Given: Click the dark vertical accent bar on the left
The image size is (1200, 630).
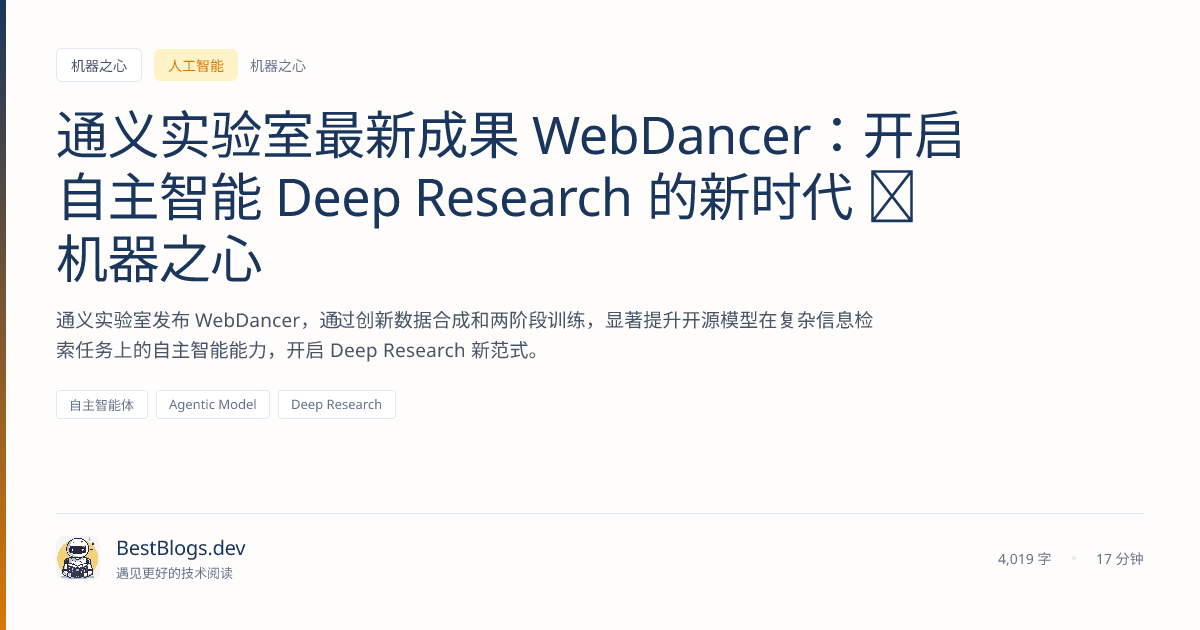Looking at the screenshot, I should pos(4,315).
